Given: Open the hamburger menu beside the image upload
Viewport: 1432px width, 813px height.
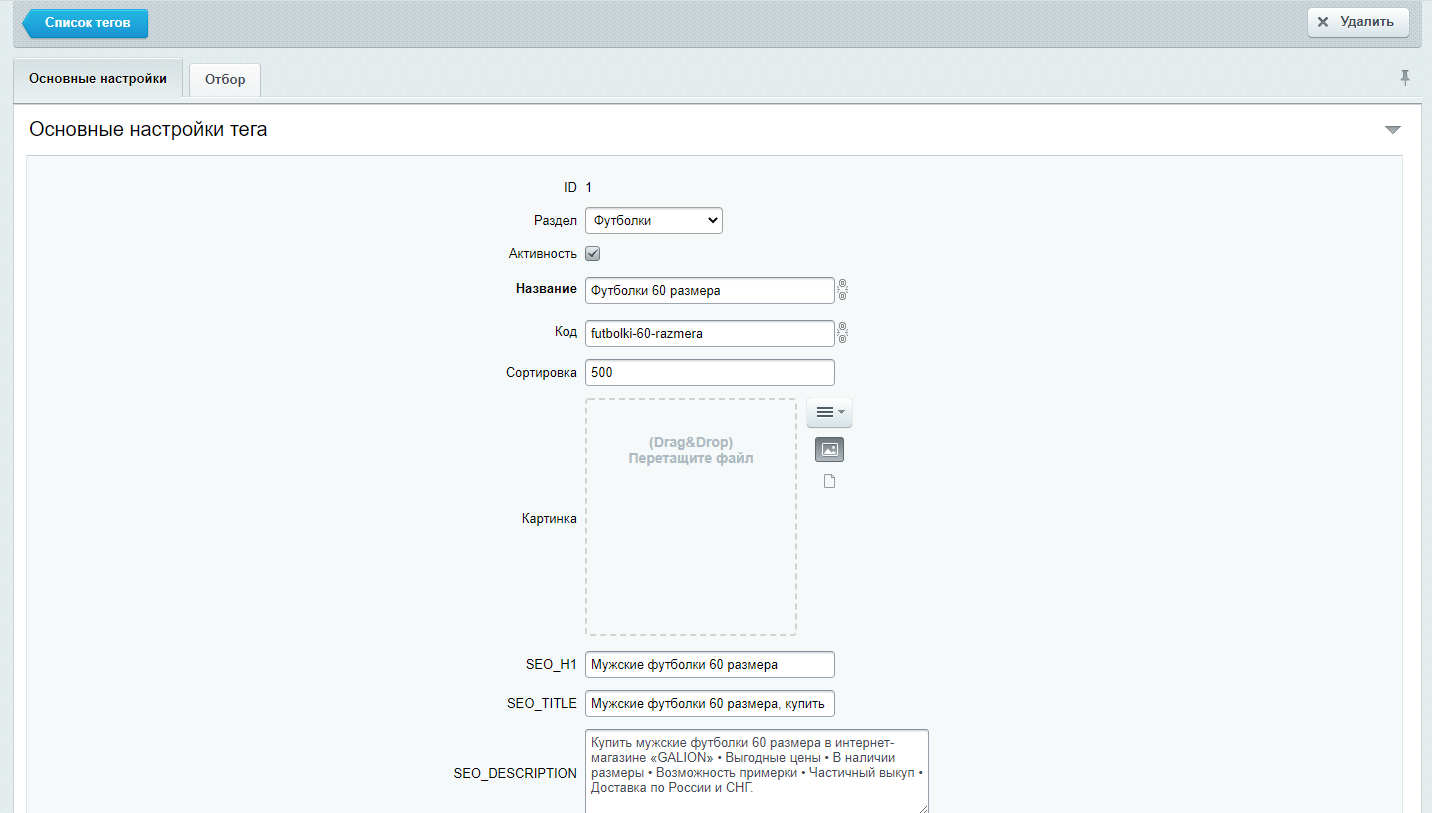Looking at the screenshot, I should point(829,412).
